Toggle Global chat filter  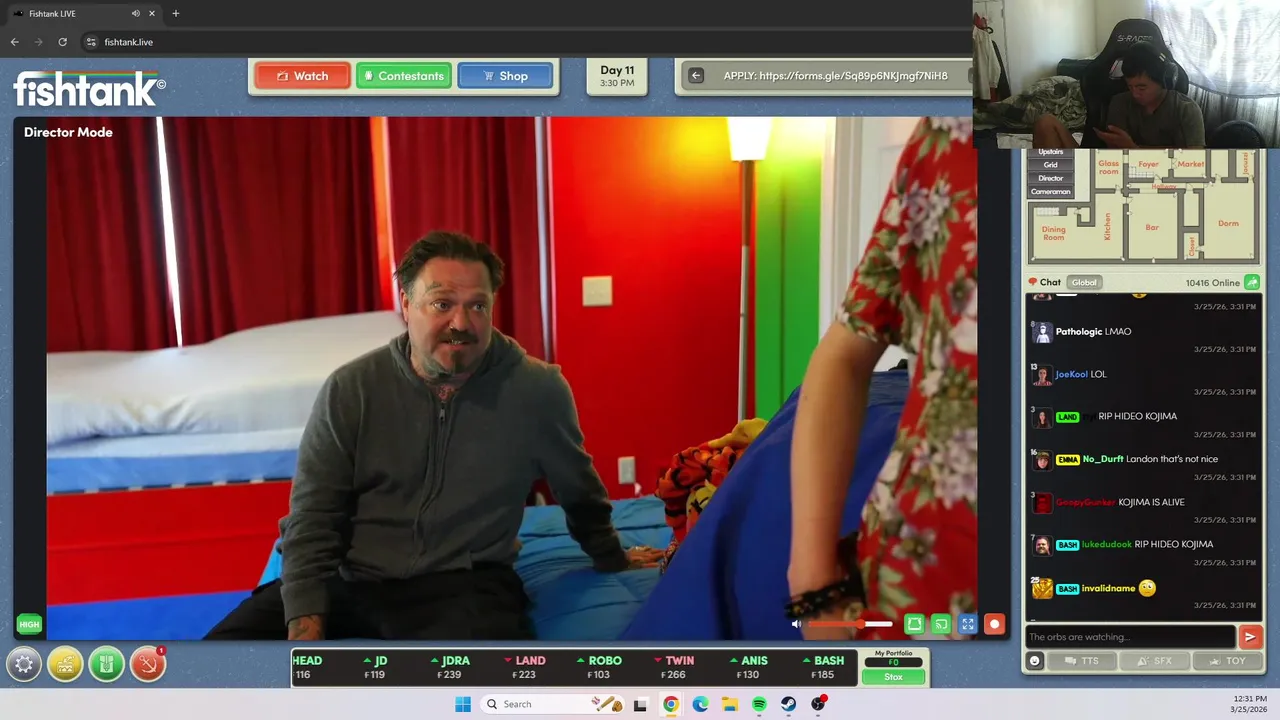click(x=1084, y=282)
